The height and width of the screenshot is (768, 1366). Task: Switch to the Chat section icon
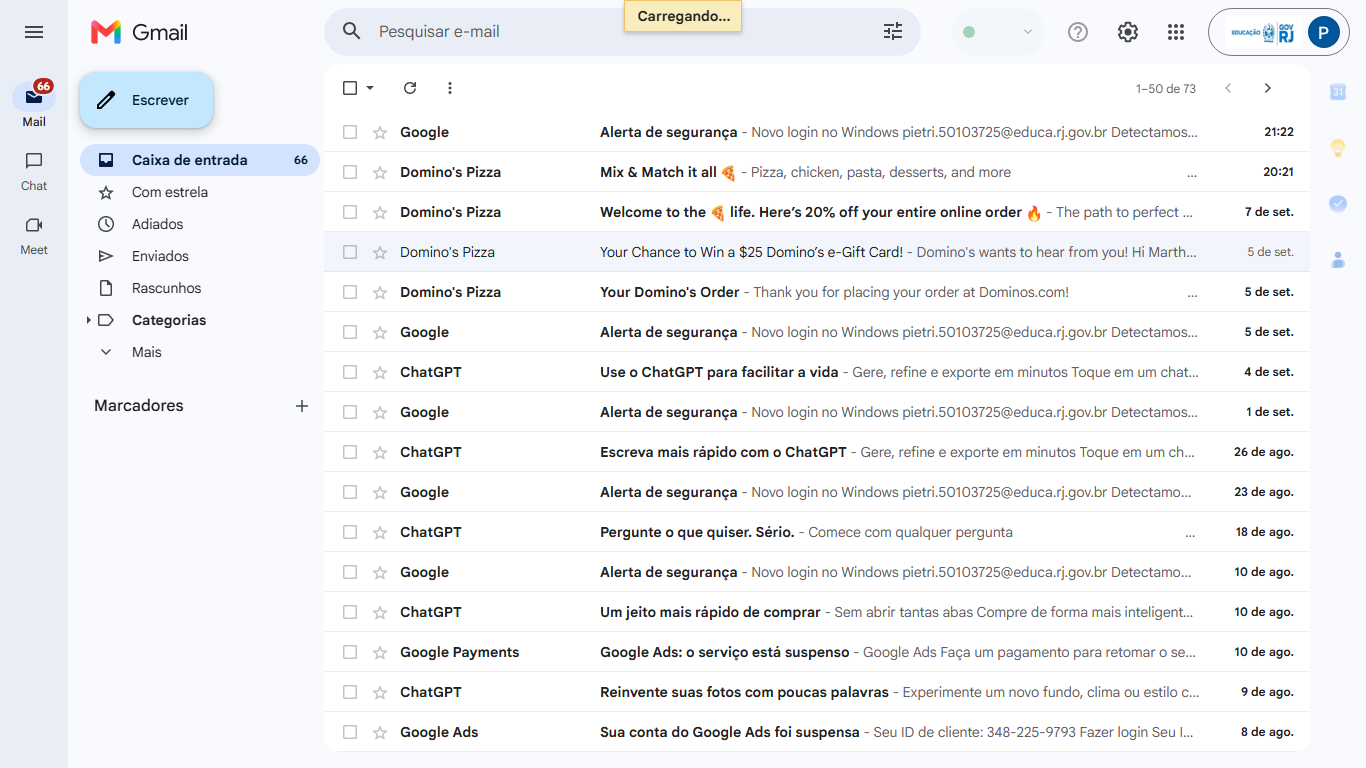[x=34, y=161]
